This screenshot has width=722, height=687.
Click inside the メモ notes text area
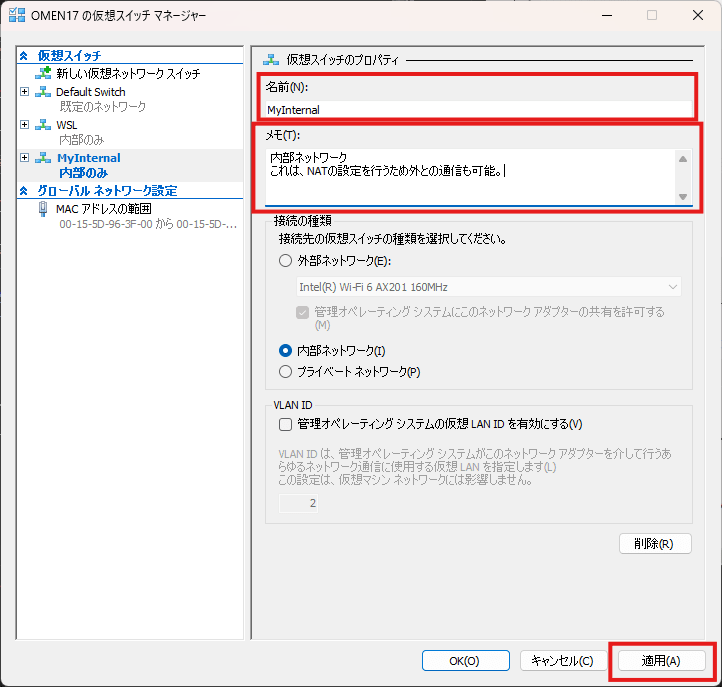point(471,176)
